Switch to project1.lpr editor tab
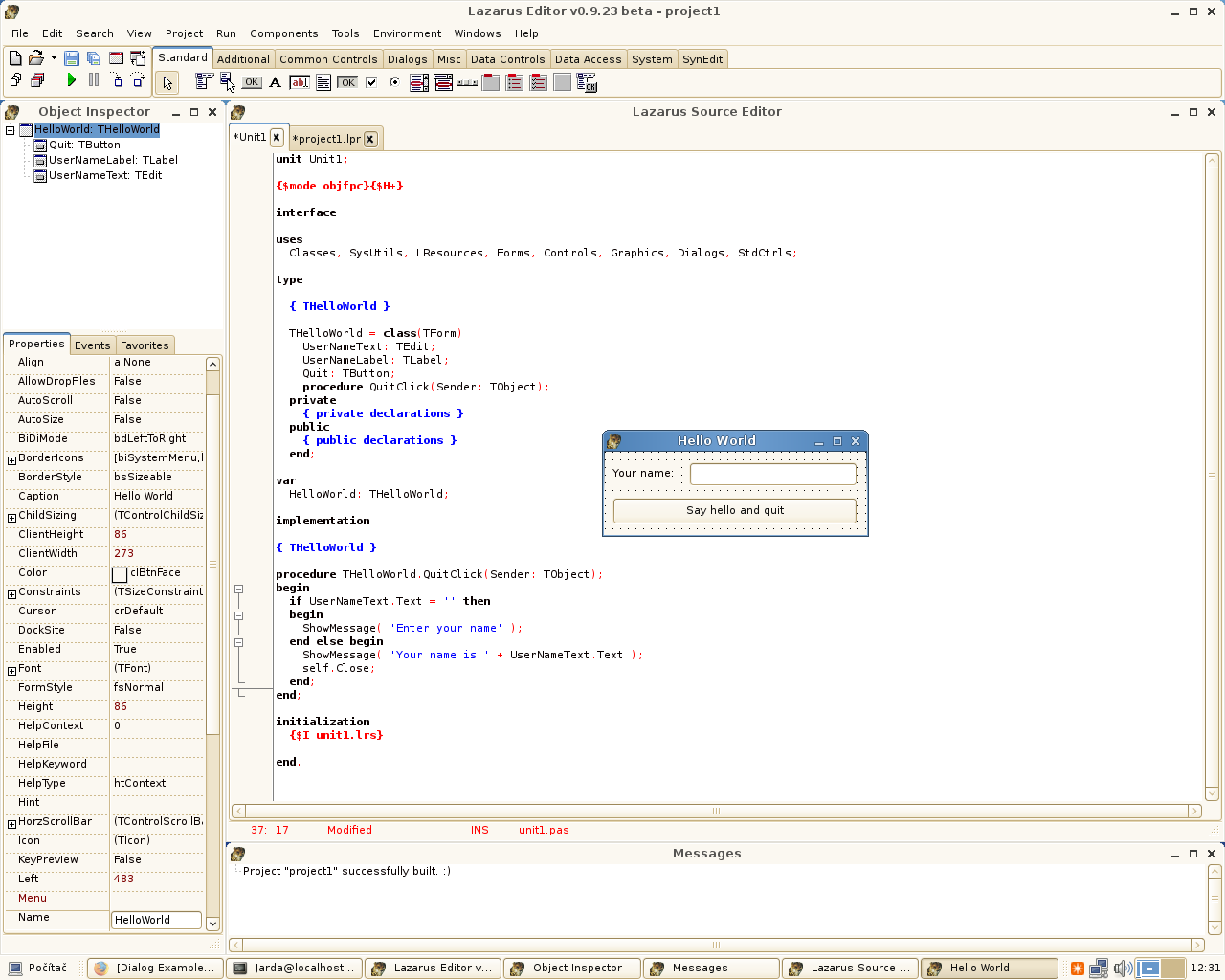Image resolution: width=1225 pixels, height=980 pixels. coord(326,139)
